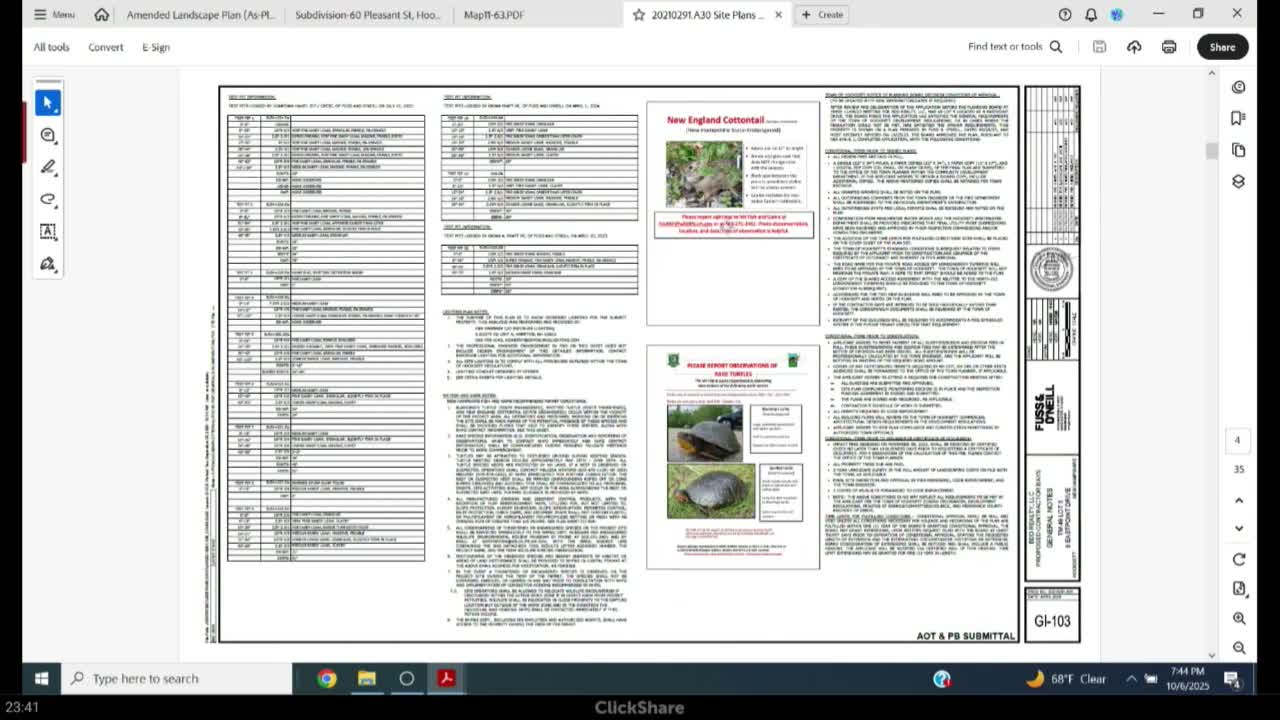Click the scrollbar down arrow
Screen dimensions: 1280x720
click(x=1212, y=655)
